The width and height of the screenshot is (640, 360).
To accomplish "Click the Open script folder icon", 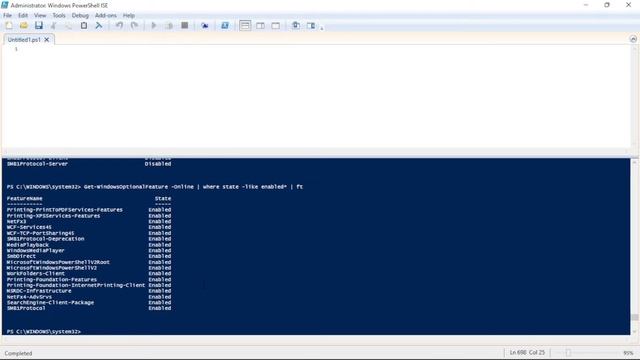I will tap(24, 25).
